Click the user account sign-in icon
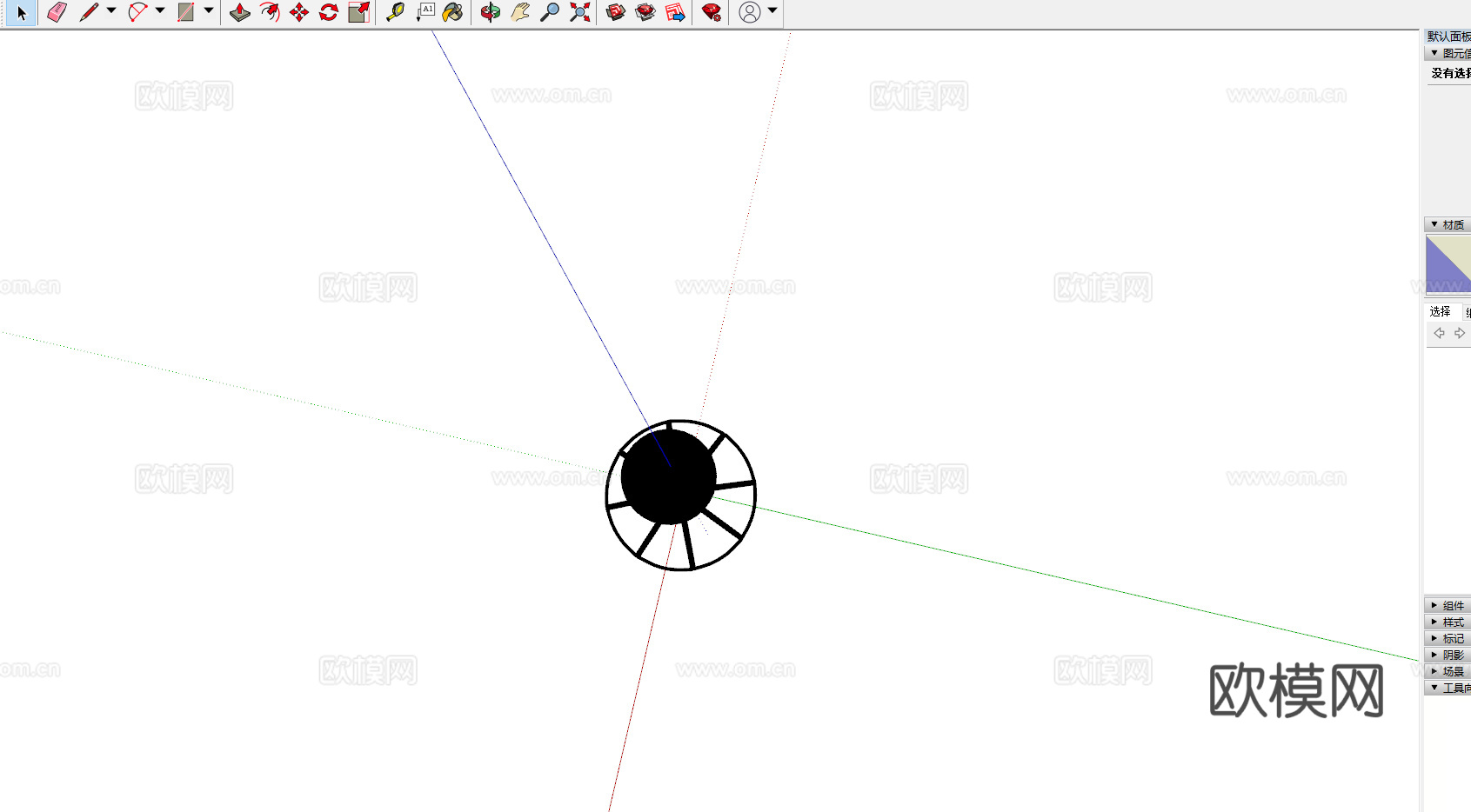Viewport: 1471px width, 812px height. coord(749,12)
